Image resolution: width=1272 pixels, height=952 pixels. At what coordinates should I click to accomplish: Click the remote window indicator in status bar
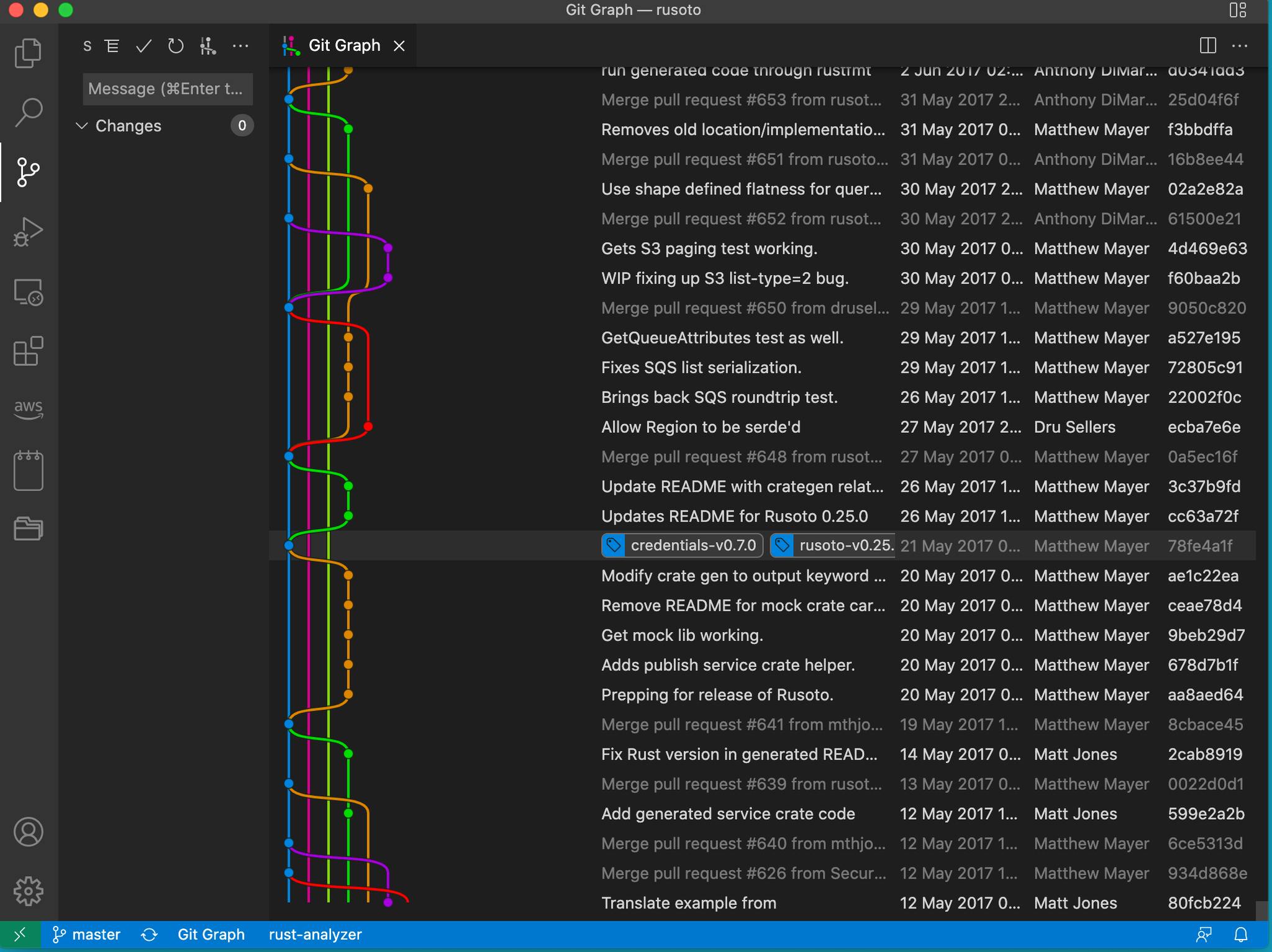click(x=20, y=935)
